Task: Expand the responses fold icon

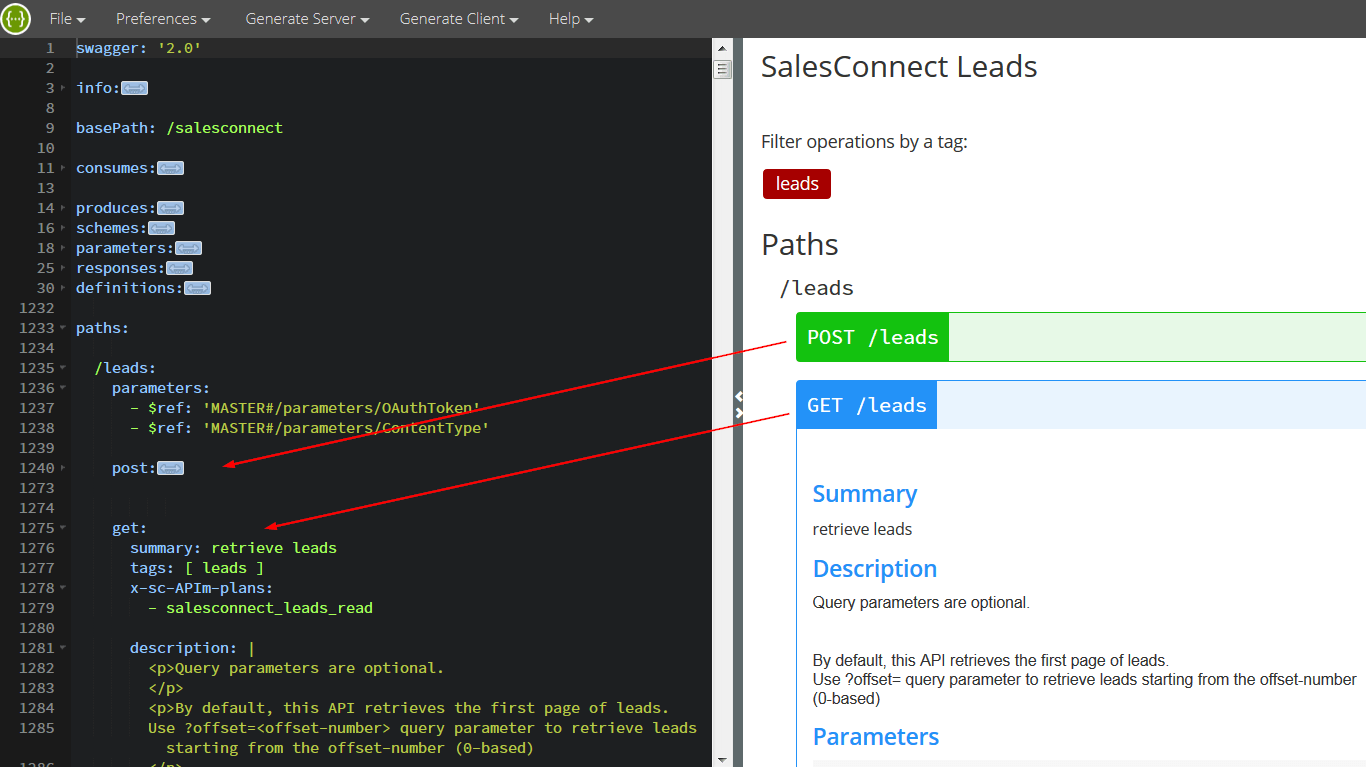Action: point(178,267)
